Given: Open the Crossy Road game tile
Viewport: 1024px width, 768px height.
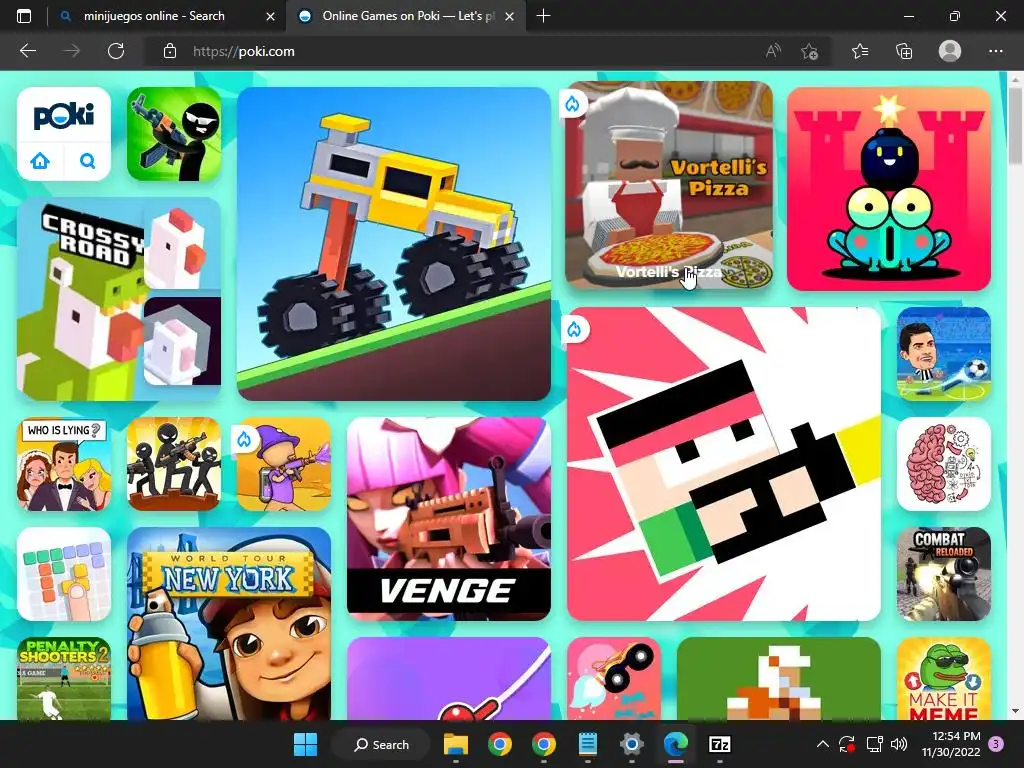Looking at the screenshot, I should tap(119, 299).
